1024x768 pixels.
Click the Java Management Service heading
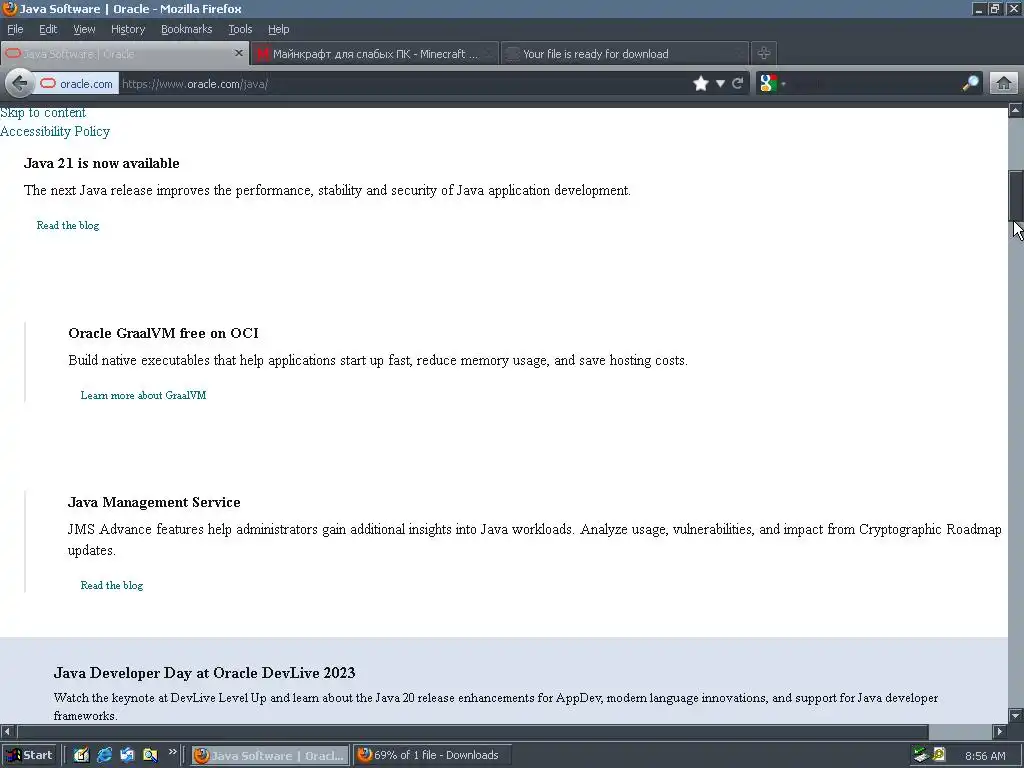154,502
